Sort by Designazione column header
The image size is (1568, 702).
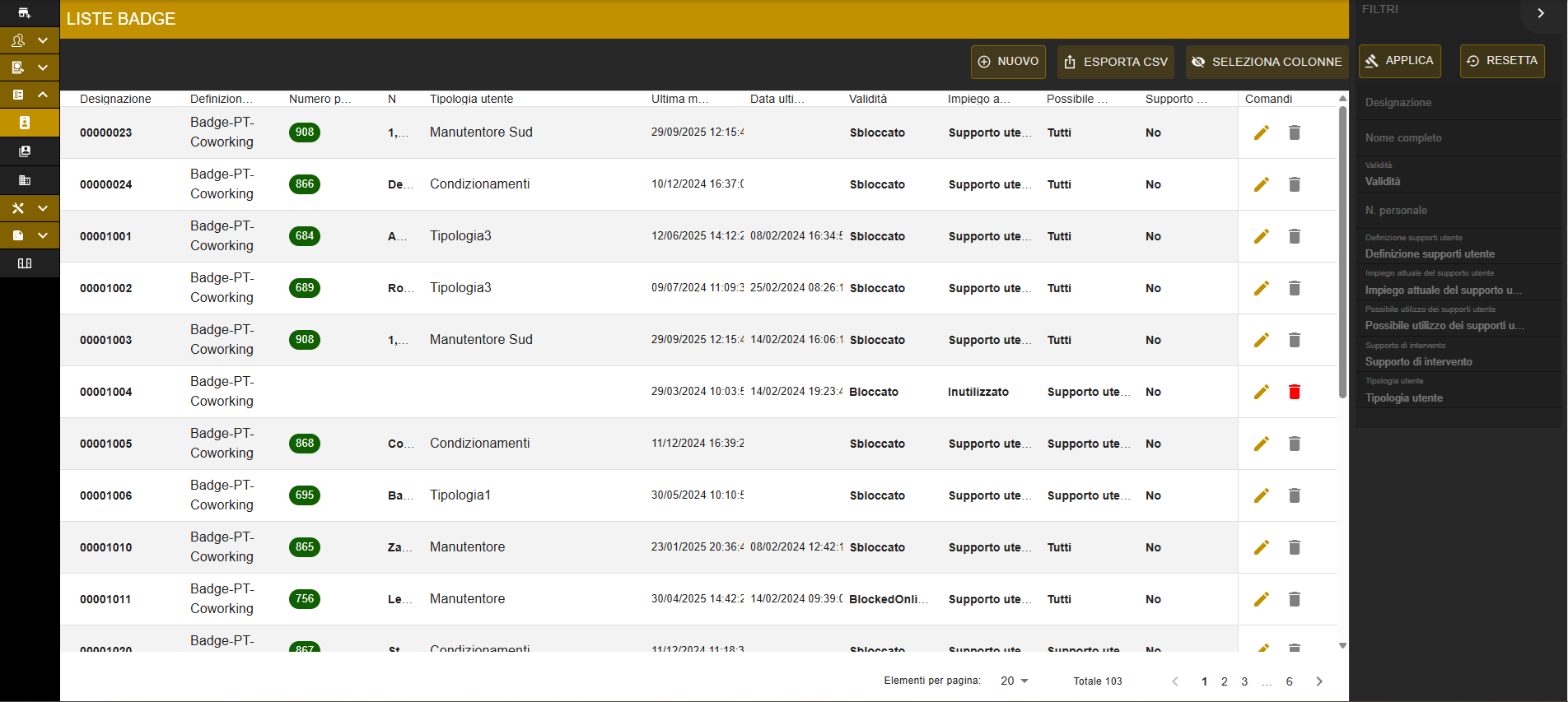[x=115, y=99]
